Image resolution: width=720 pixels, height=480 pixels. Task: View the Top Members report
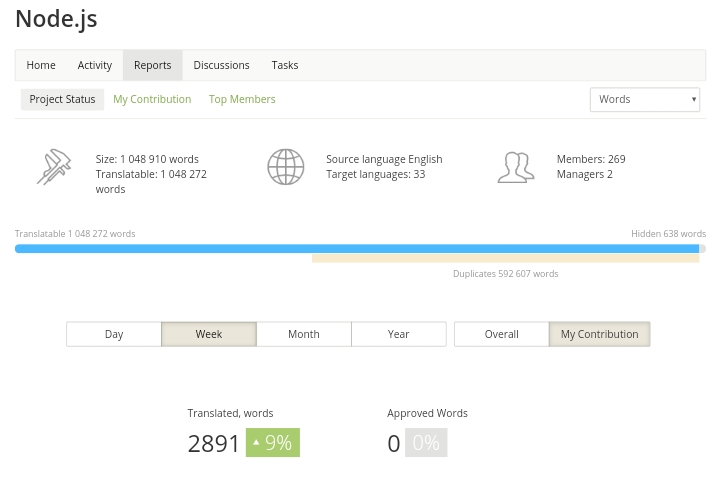pos(242,99)
